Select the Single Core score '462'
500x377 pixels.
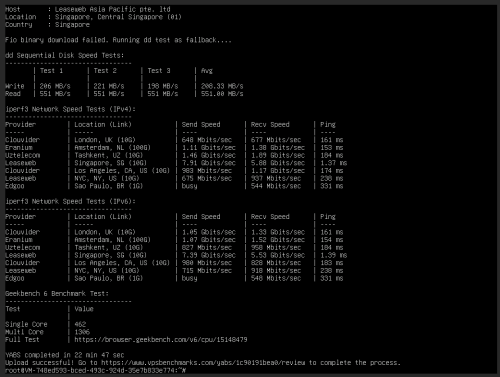click(x=80, y=324)
